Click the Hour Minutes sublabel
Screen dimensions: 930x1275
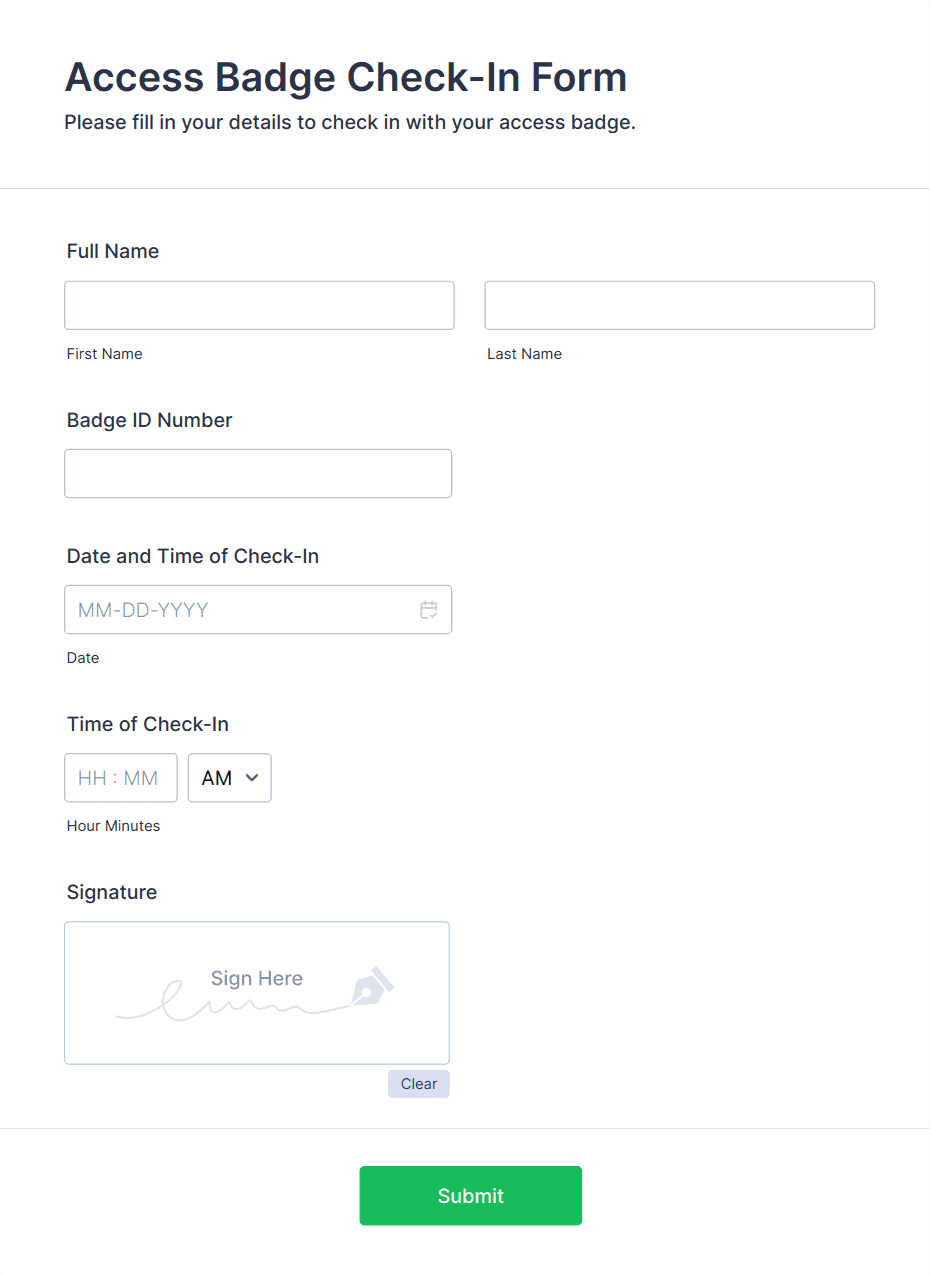[113, 826]
